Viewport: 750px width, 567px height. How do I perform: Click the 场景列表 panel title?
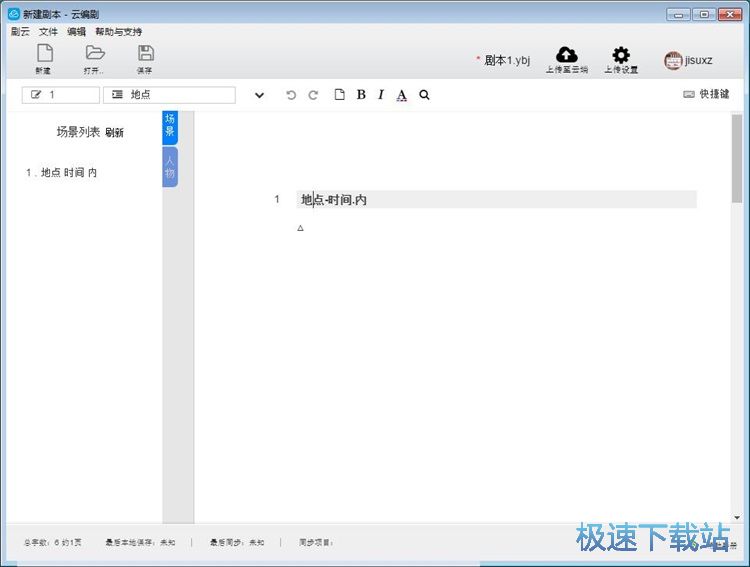pyautogui.click(x=78, y=132)
